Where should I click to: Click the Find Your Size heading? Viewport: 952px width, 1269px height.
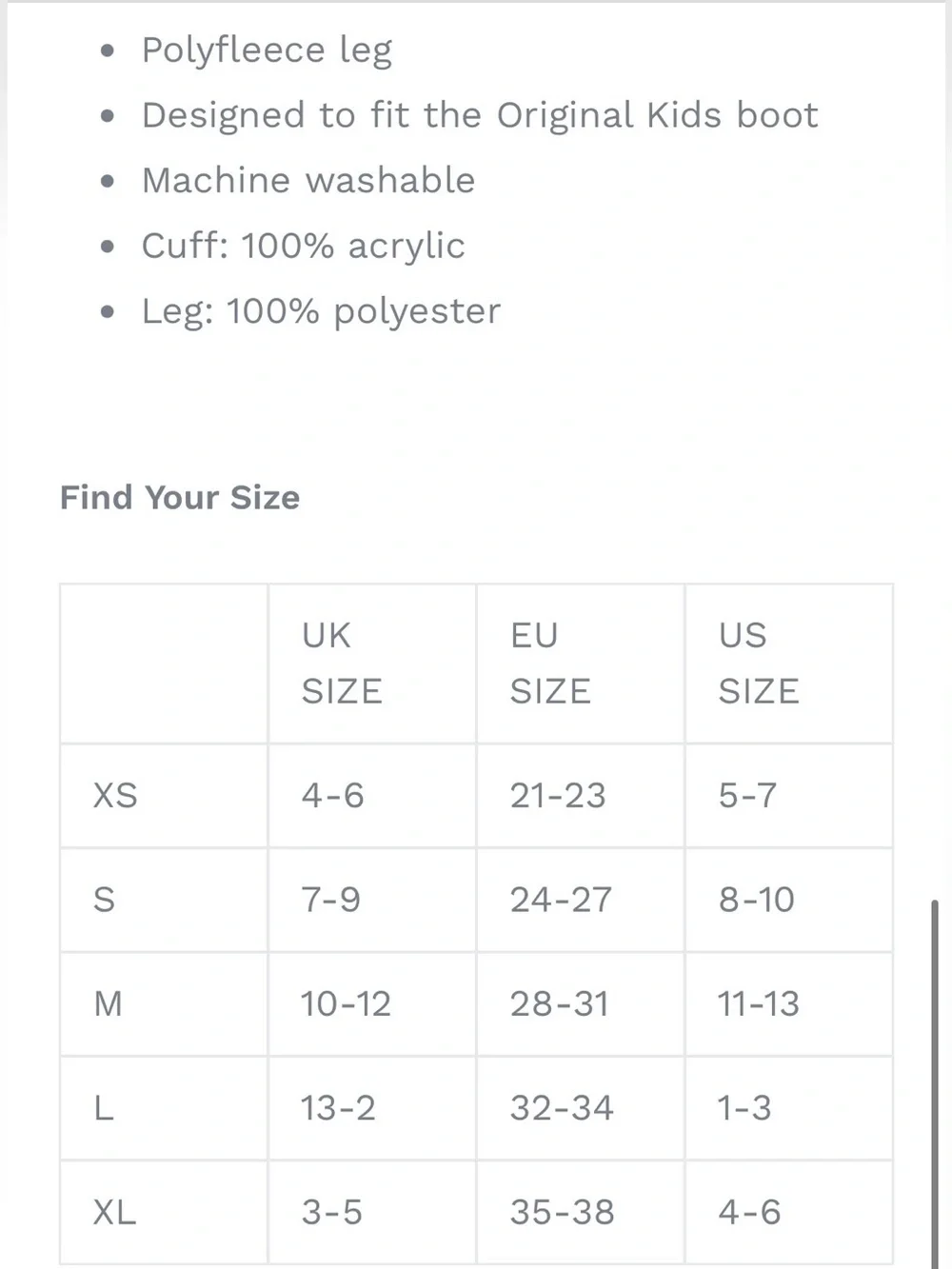(180, 497)
